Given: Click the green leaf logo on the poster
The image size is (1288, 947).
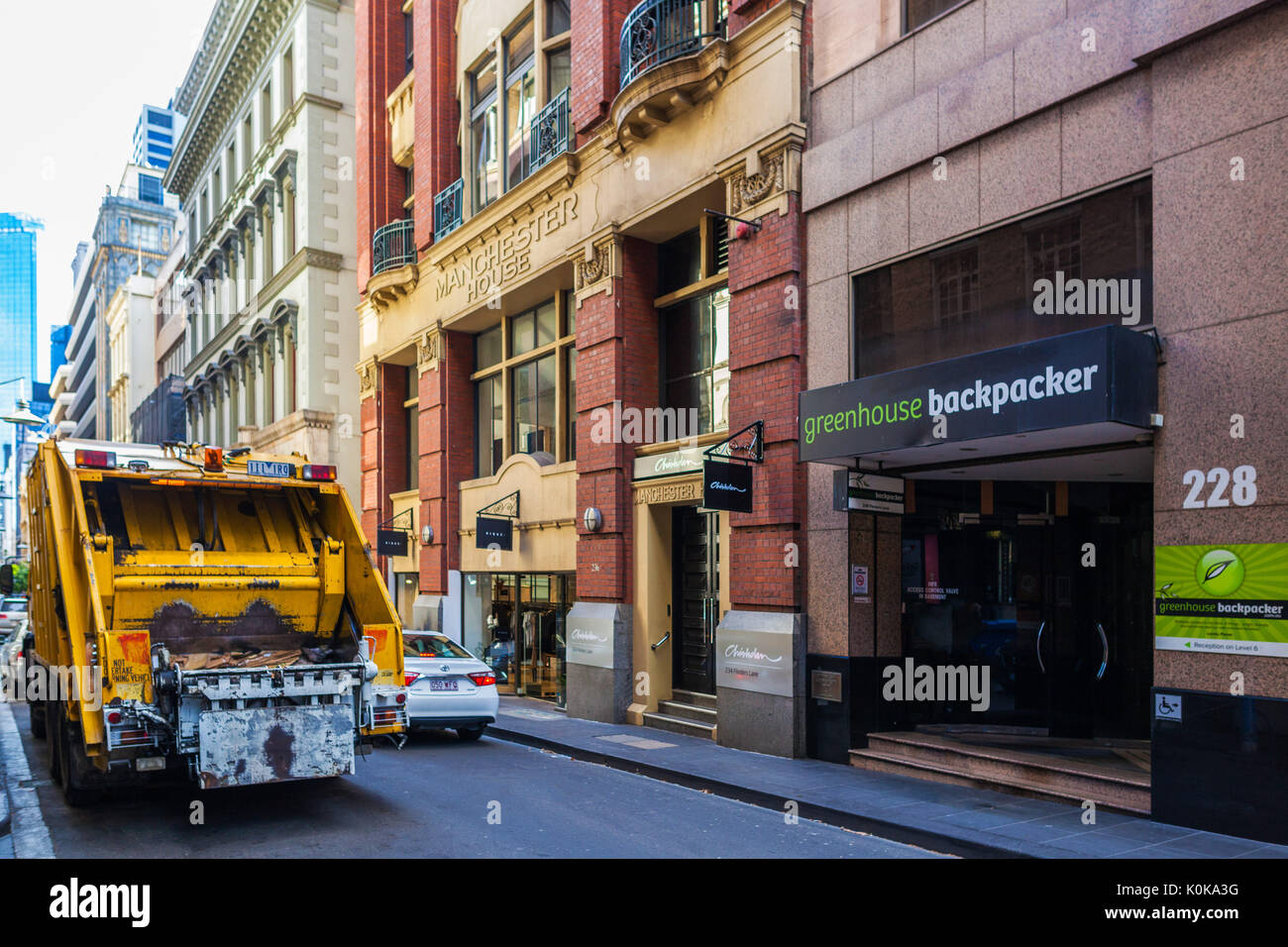Looking at the screenshot, I should coord(1220,573).
